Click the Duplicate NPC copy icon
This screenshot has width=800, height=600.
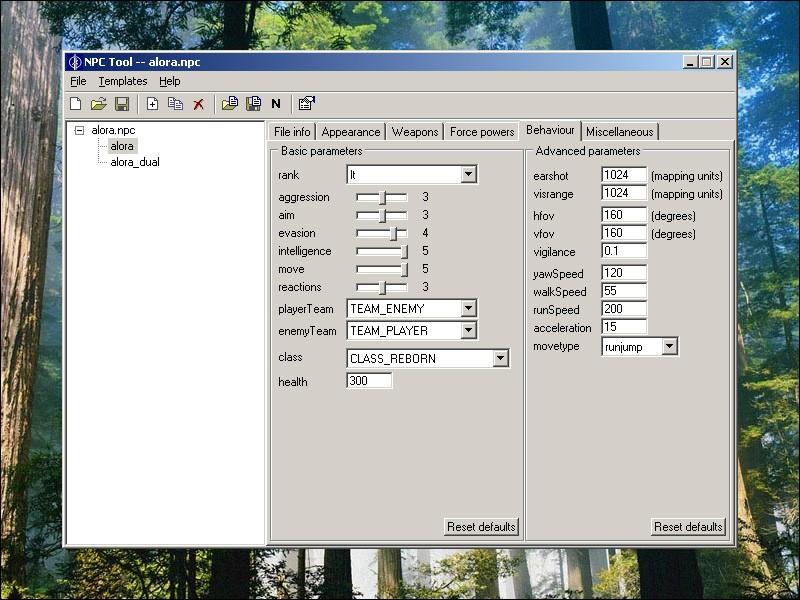click(175, 104)
